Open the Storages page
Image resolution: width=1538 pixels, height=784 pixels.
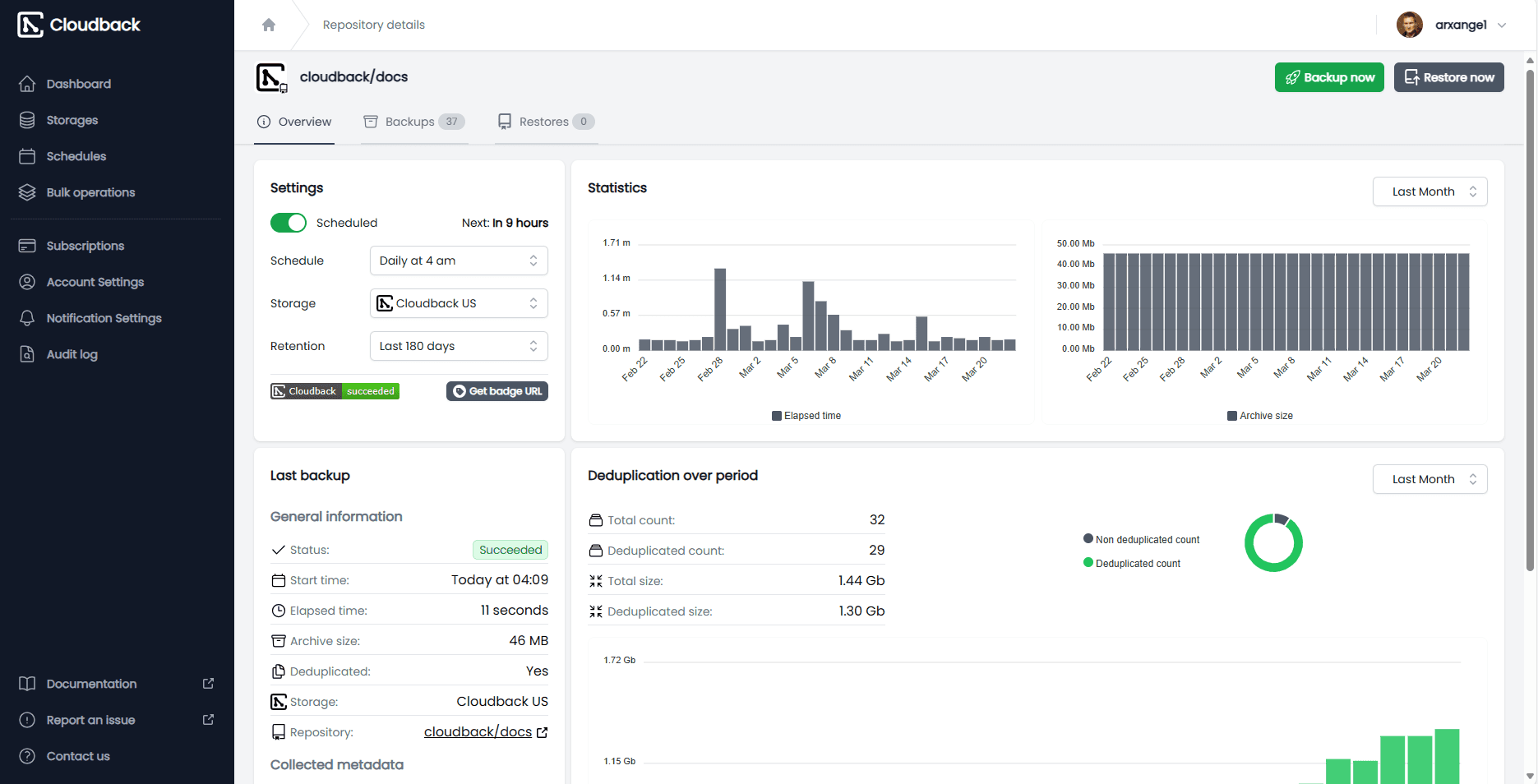click(x=72, y=120)
